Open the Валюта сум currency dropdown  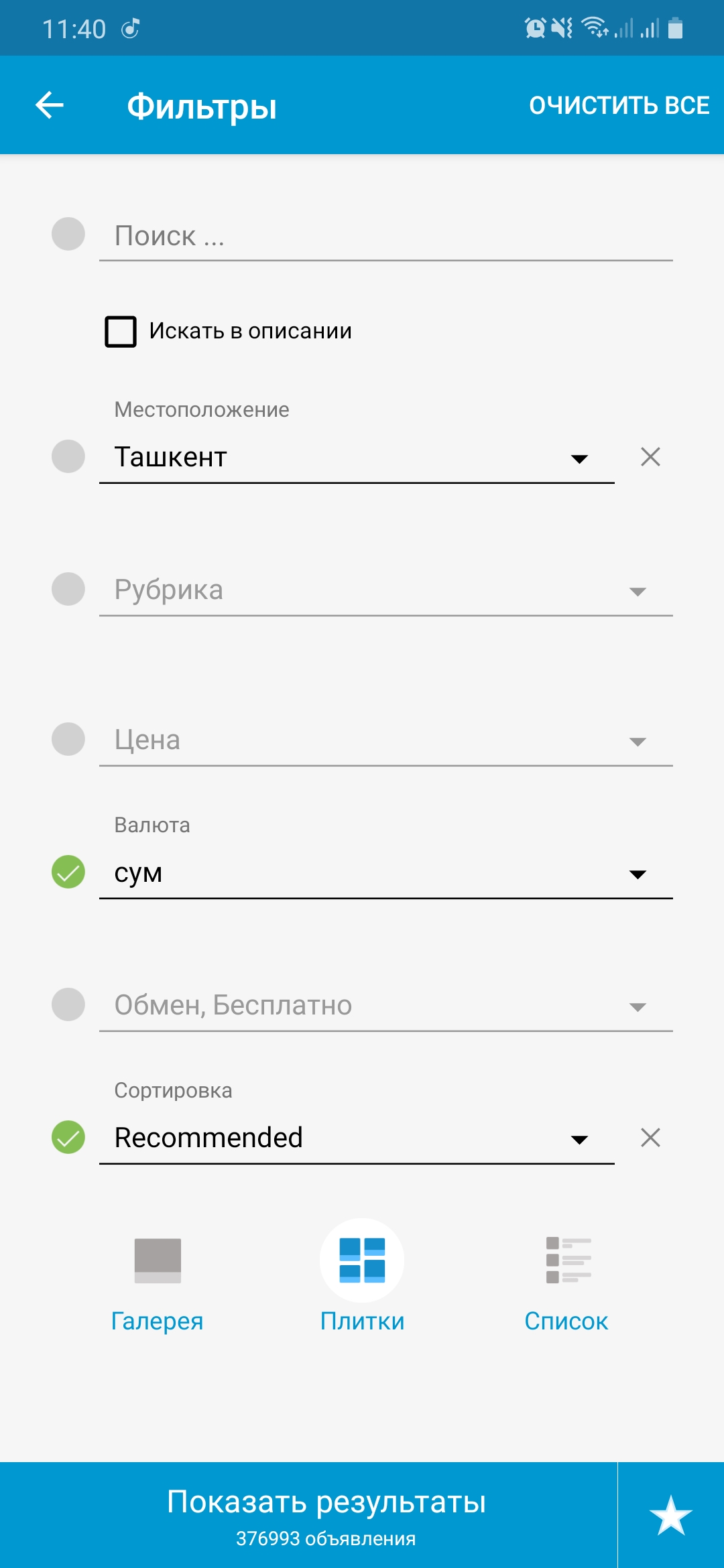tap(385, 874)
